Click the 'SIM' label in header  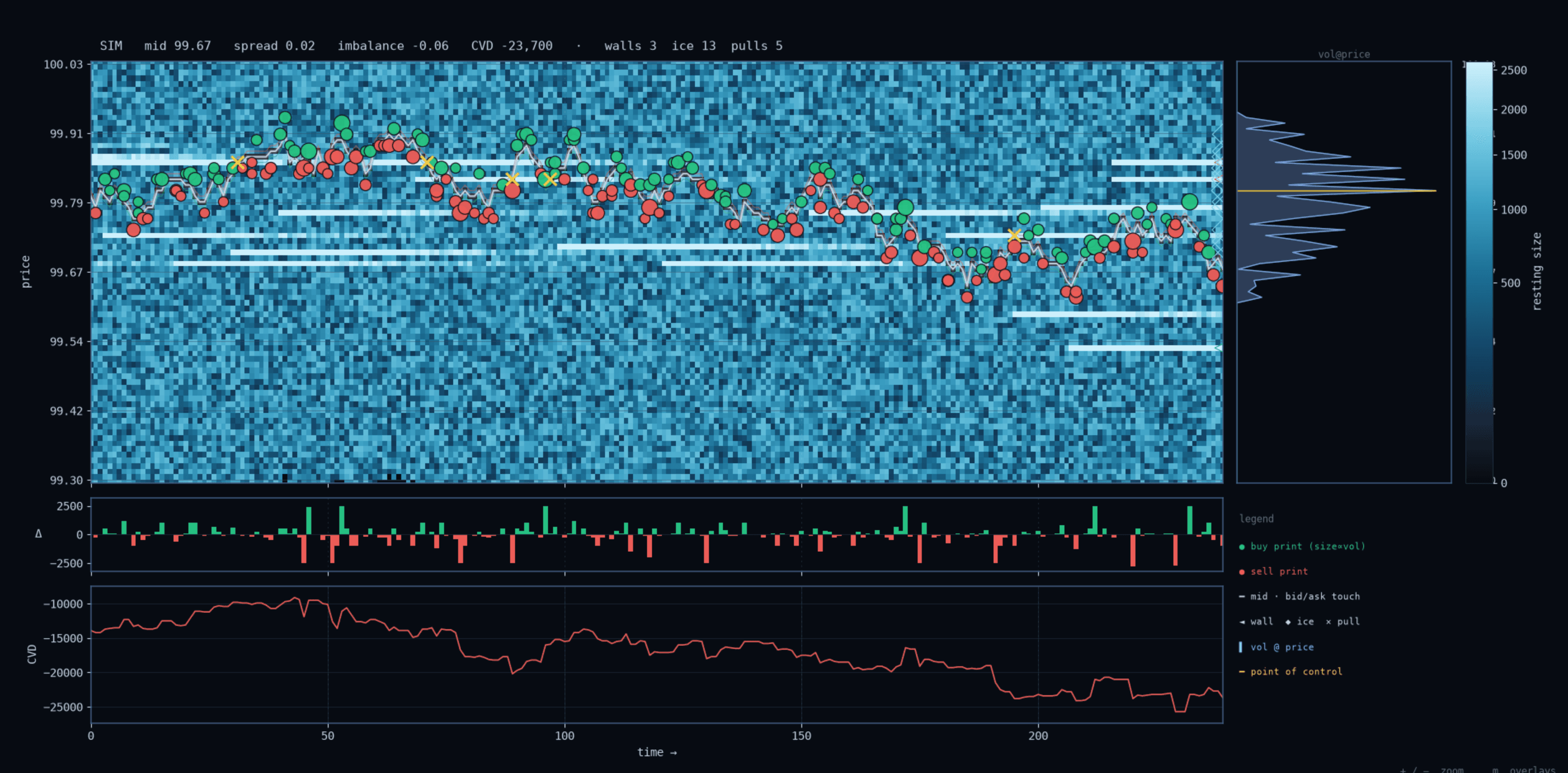coord(111,46)
